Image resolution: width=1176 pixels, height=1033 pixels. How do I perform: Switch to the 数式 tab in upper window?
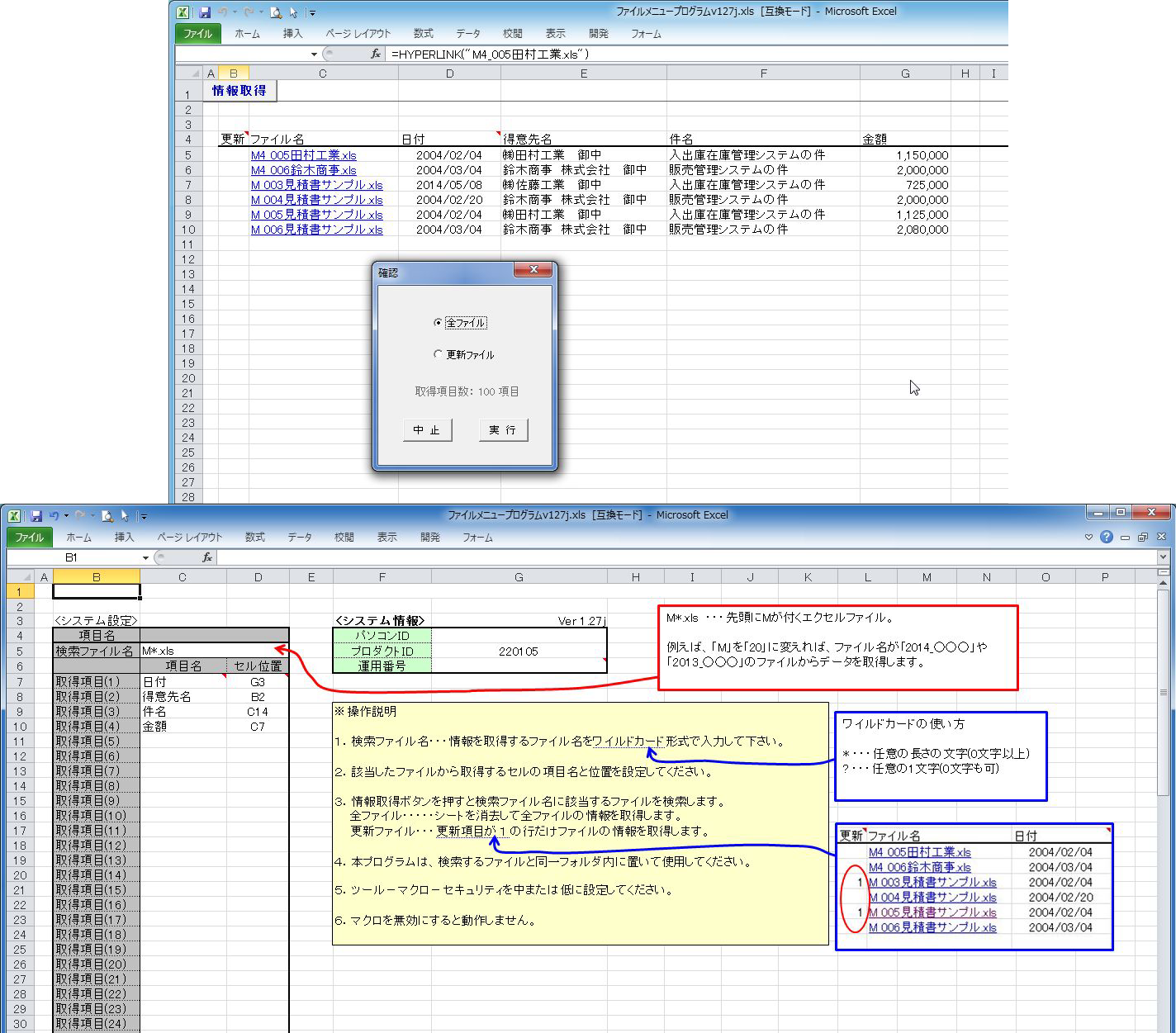point(423,34)
